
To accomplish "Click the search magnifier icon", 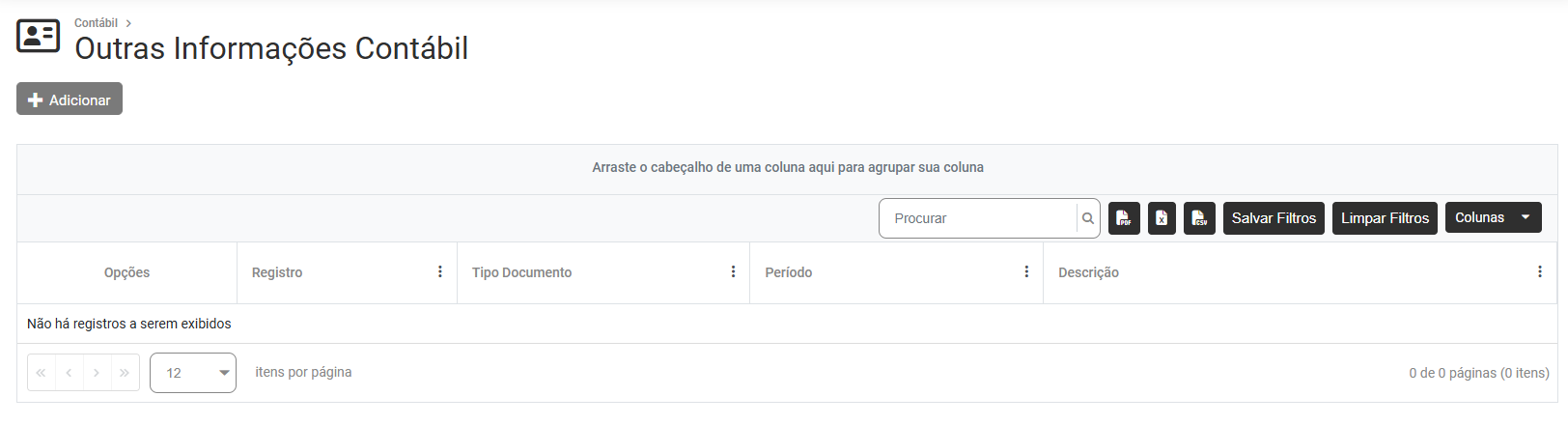I will (1088, 218).
